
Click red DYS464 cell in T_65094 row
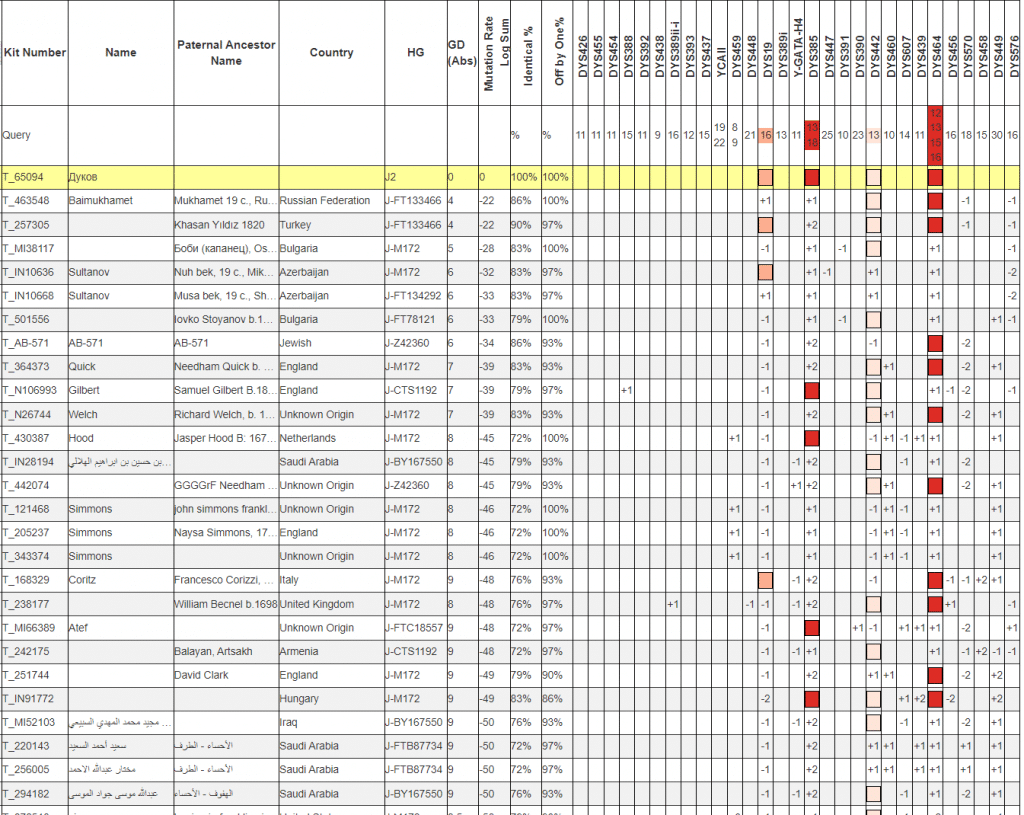tap(936, 178)
